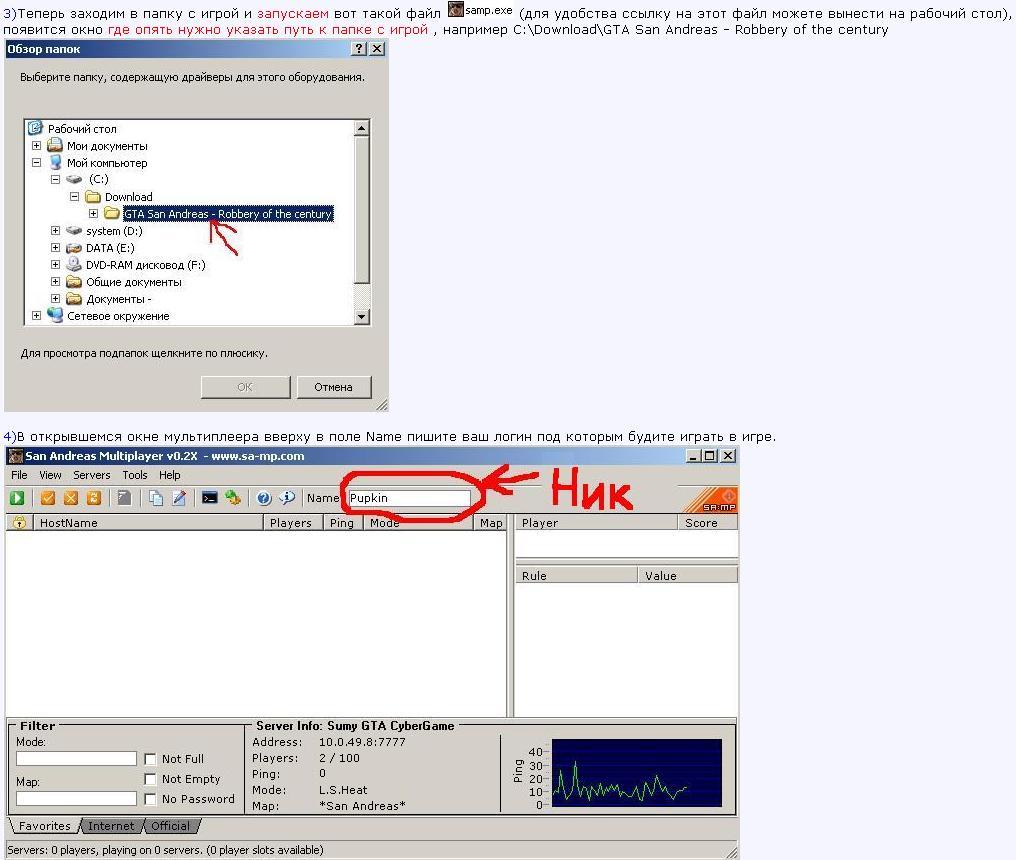The height and width of the screenshot is (860, 1016).
Task: Expand the DATA (E:) drive node
Action: coord(56,248)
